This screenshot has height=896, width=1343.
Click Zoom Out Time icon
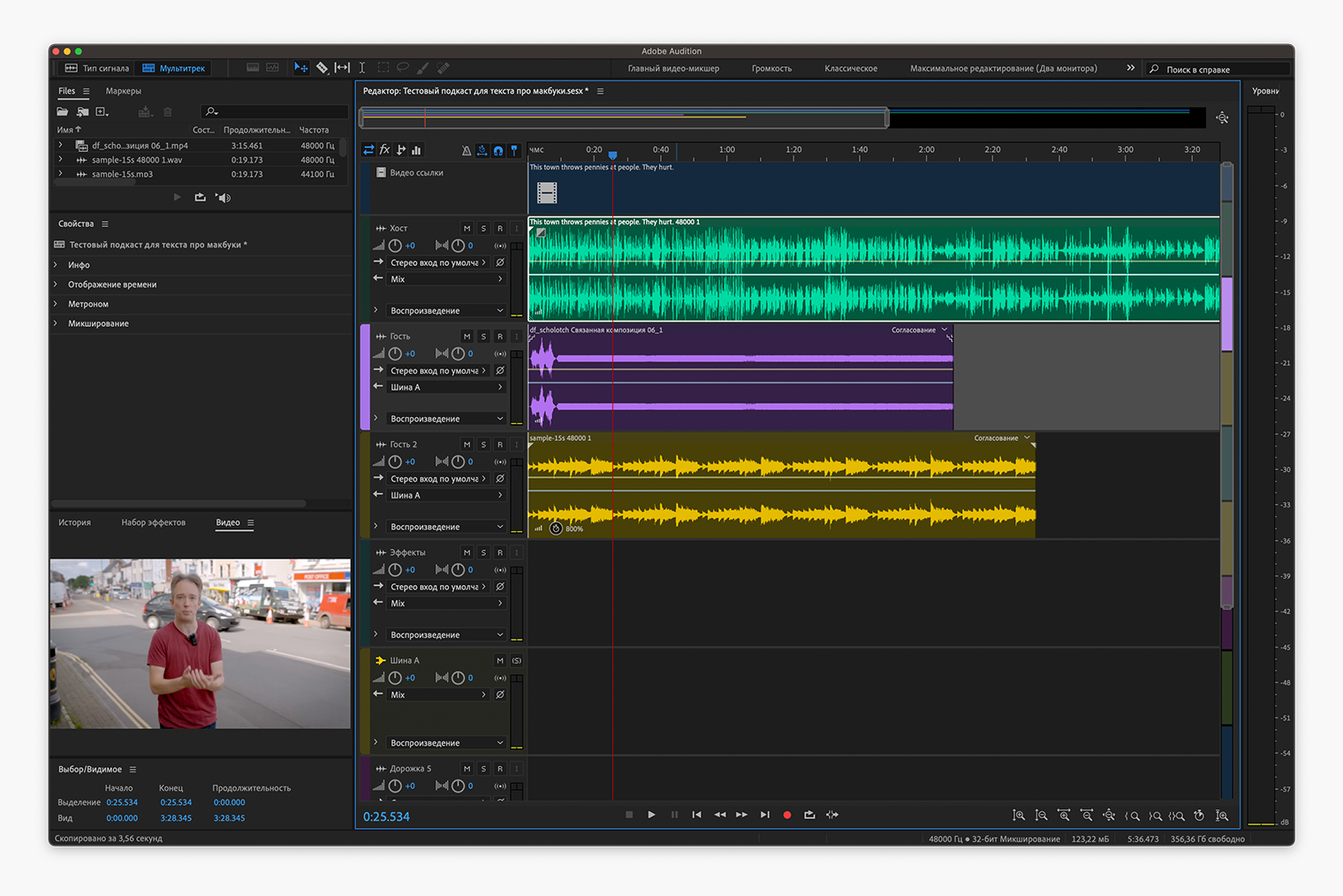[1087, 816]
